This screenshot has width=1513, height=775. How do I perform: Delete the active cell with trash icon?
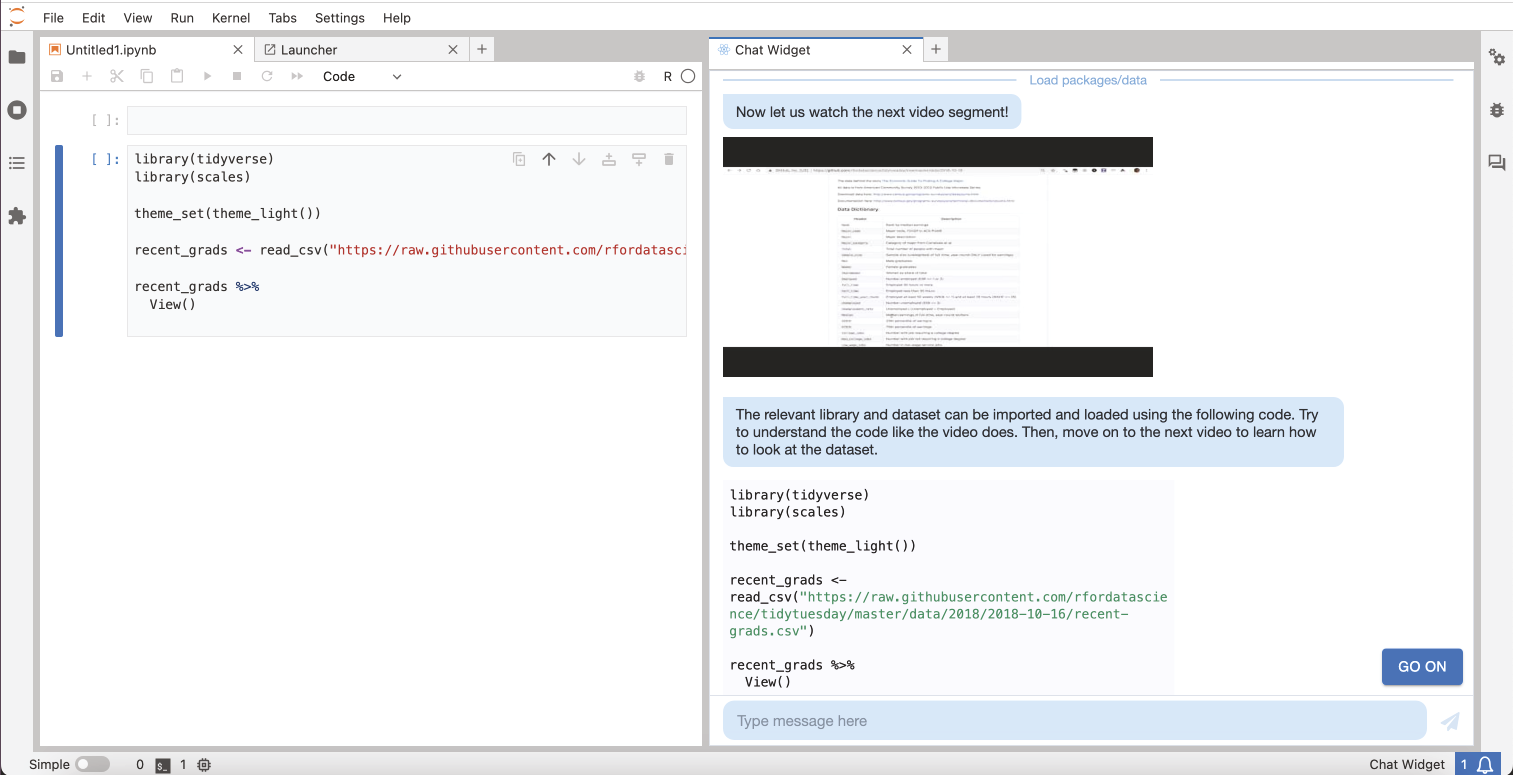point(669,159)
